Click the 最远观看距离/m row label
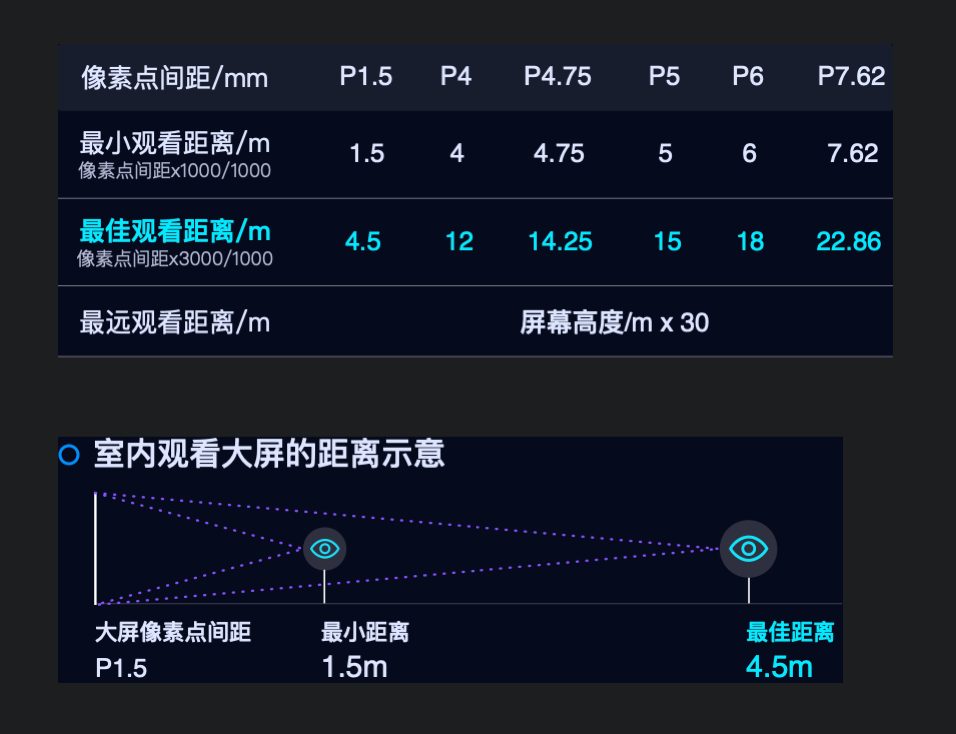Image resolution: width=956 pixels, height=734 pixels. (174, 322)
